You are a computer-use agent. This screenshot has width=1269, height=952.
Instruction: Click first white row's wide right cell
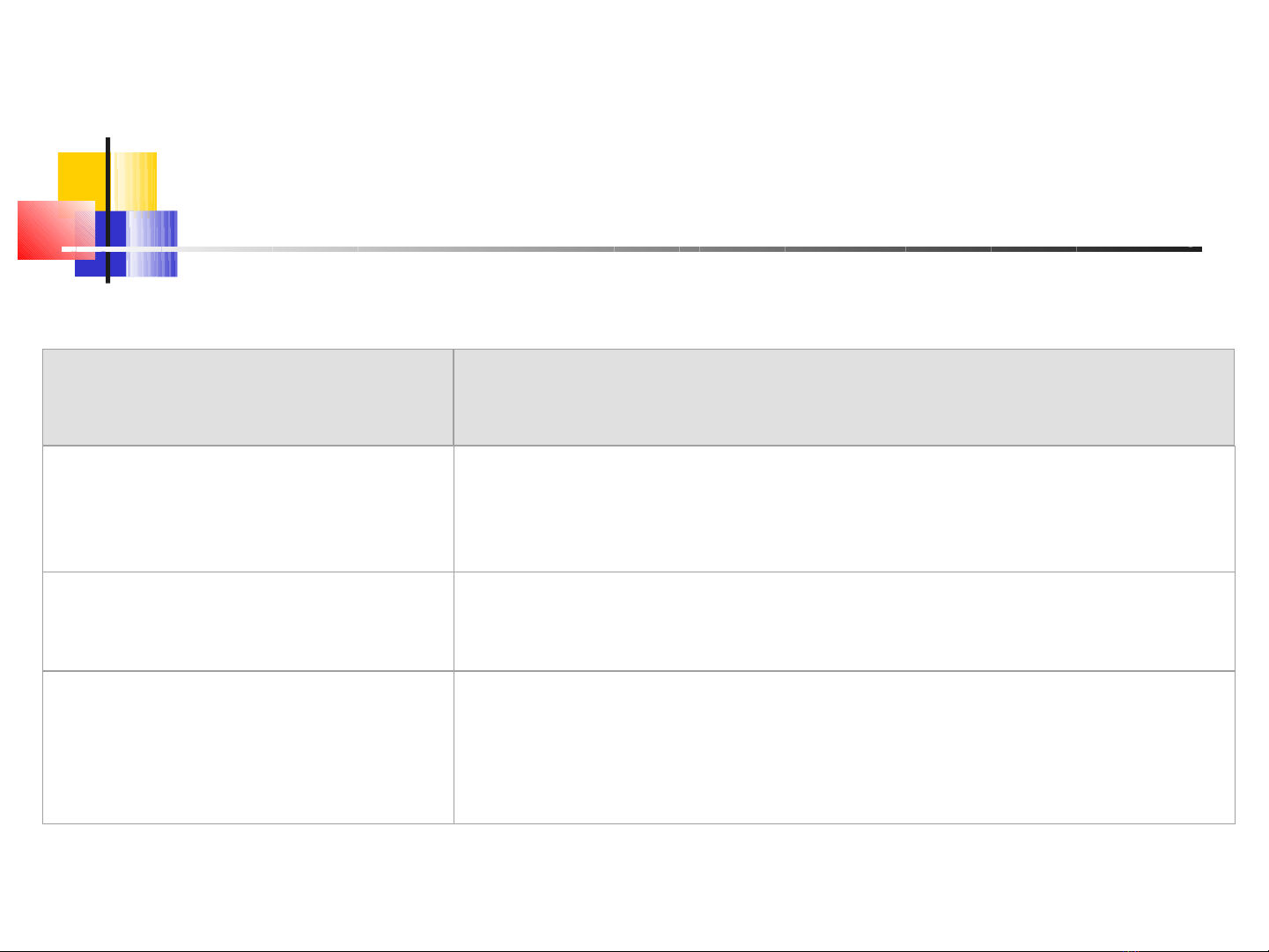pos(844,509)
